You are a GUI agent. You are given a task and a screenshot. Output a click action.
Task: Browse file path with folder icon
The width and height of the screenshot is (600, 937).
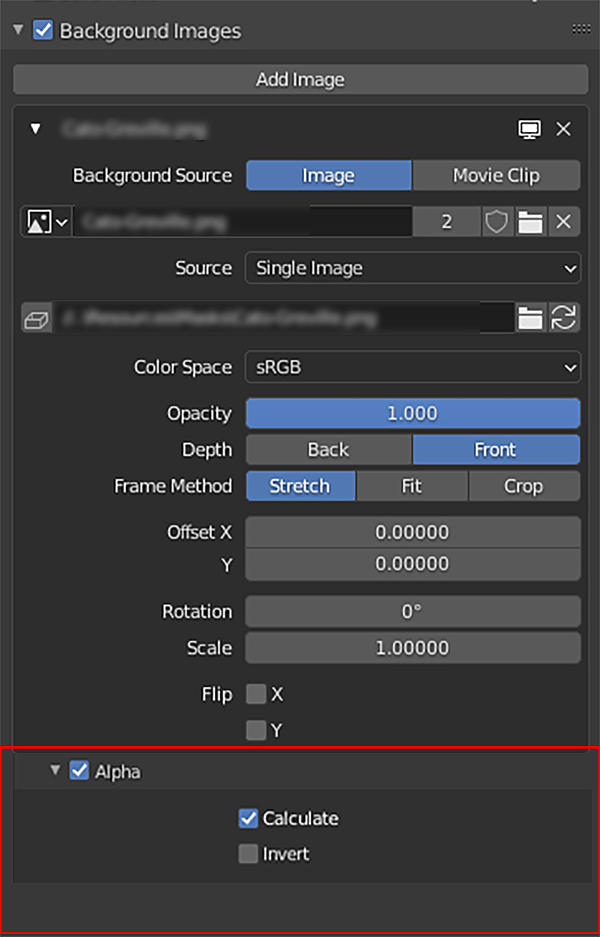tap(530, 318)
